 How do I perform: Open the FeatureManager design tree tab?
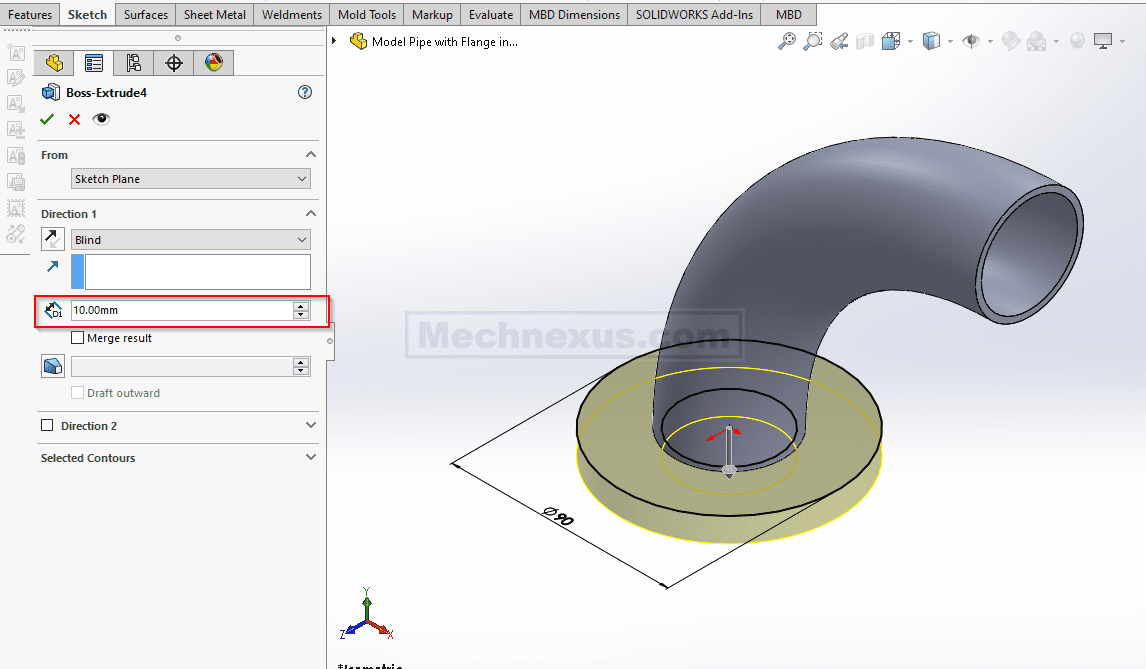coord(54,63)
